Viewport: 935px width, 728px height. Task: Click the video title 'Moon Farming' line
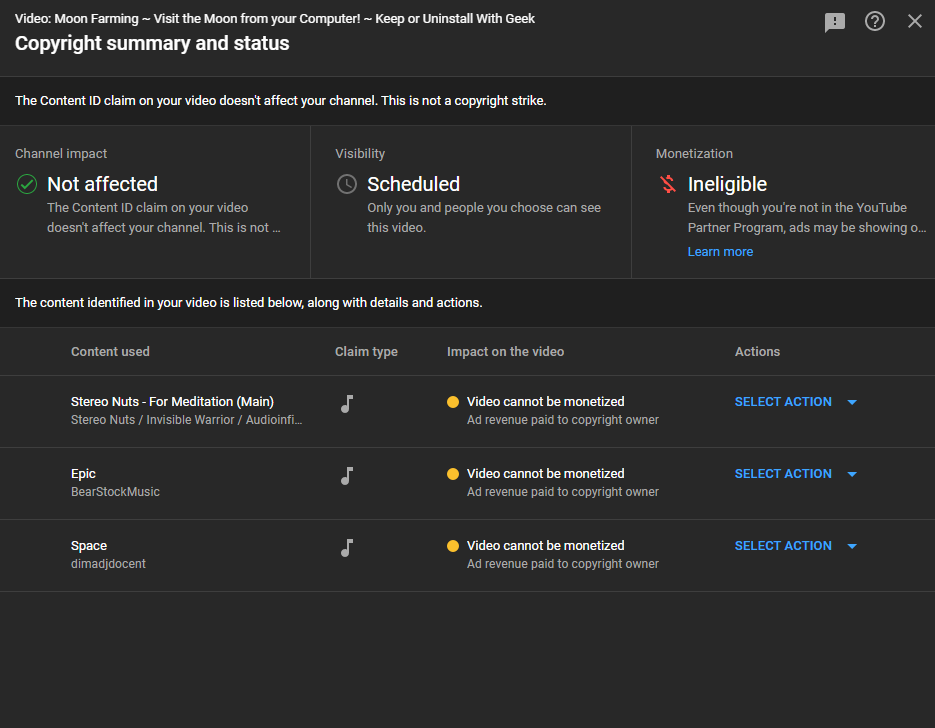[275, 19]
